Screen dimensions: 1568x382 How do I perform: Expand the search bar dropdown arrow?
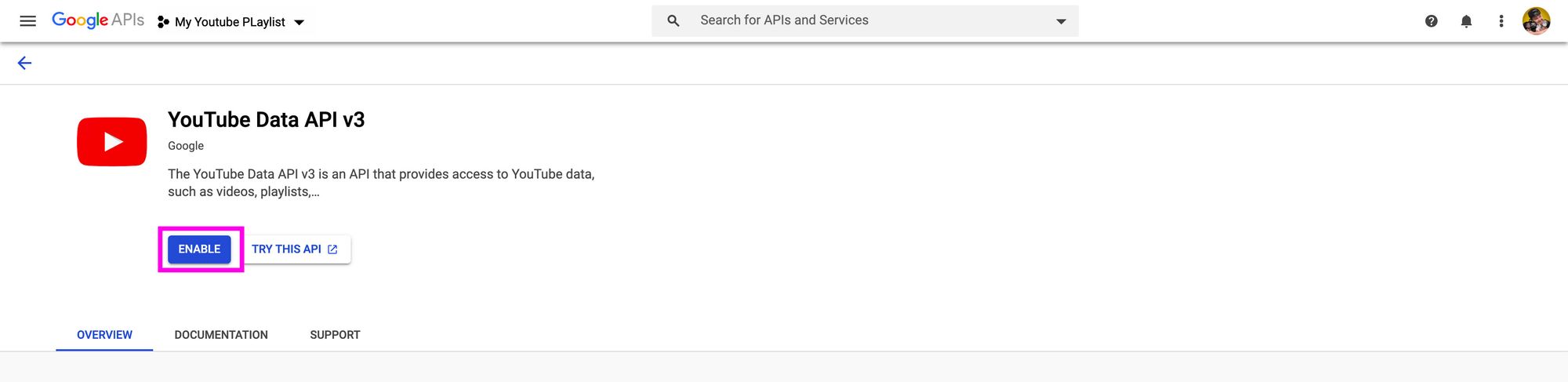click(x=1061, y=21)
